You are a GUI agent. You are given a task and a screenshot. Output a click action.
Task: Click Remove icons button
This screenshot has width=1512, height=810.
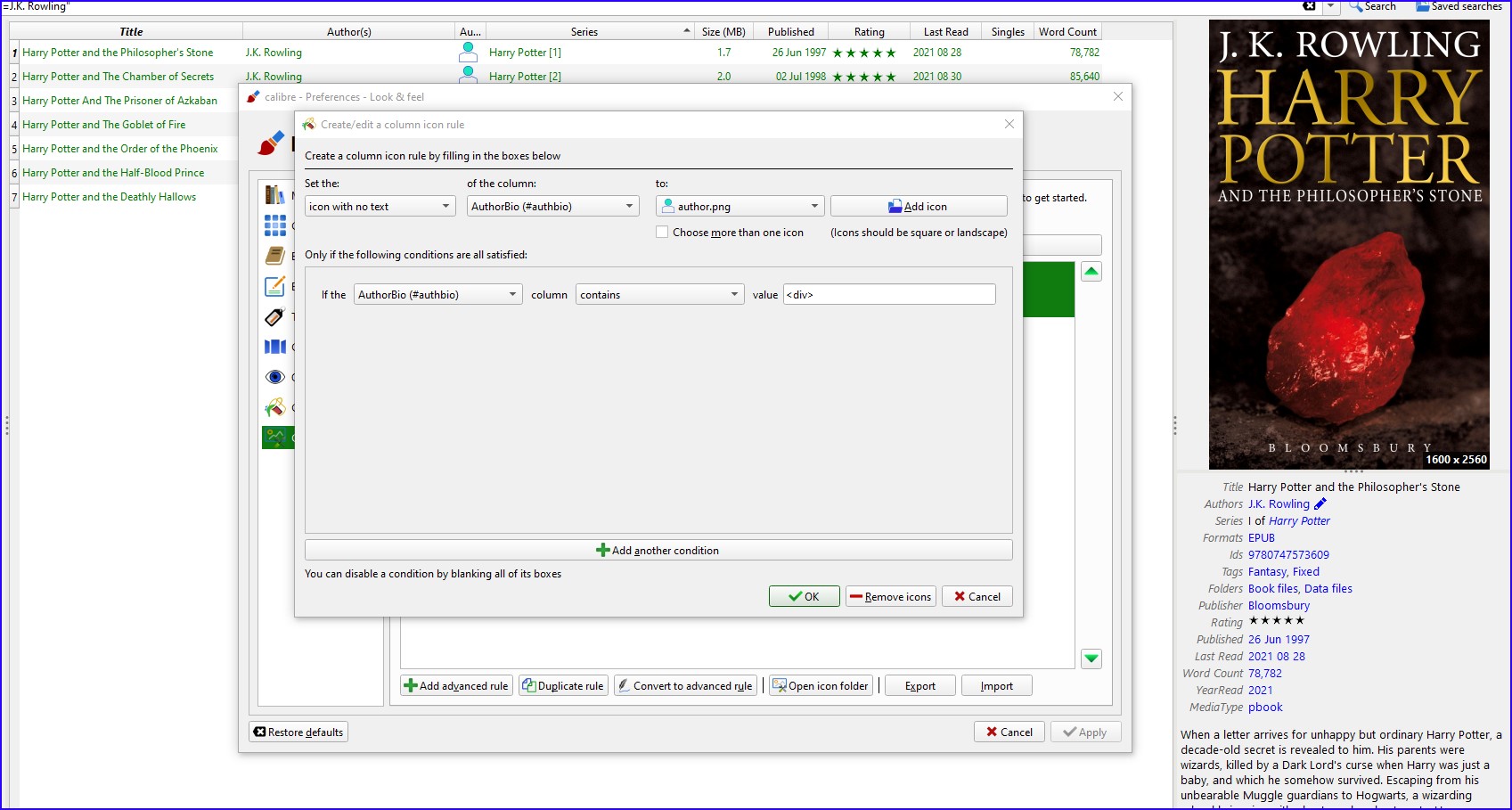tap(891, 597)
